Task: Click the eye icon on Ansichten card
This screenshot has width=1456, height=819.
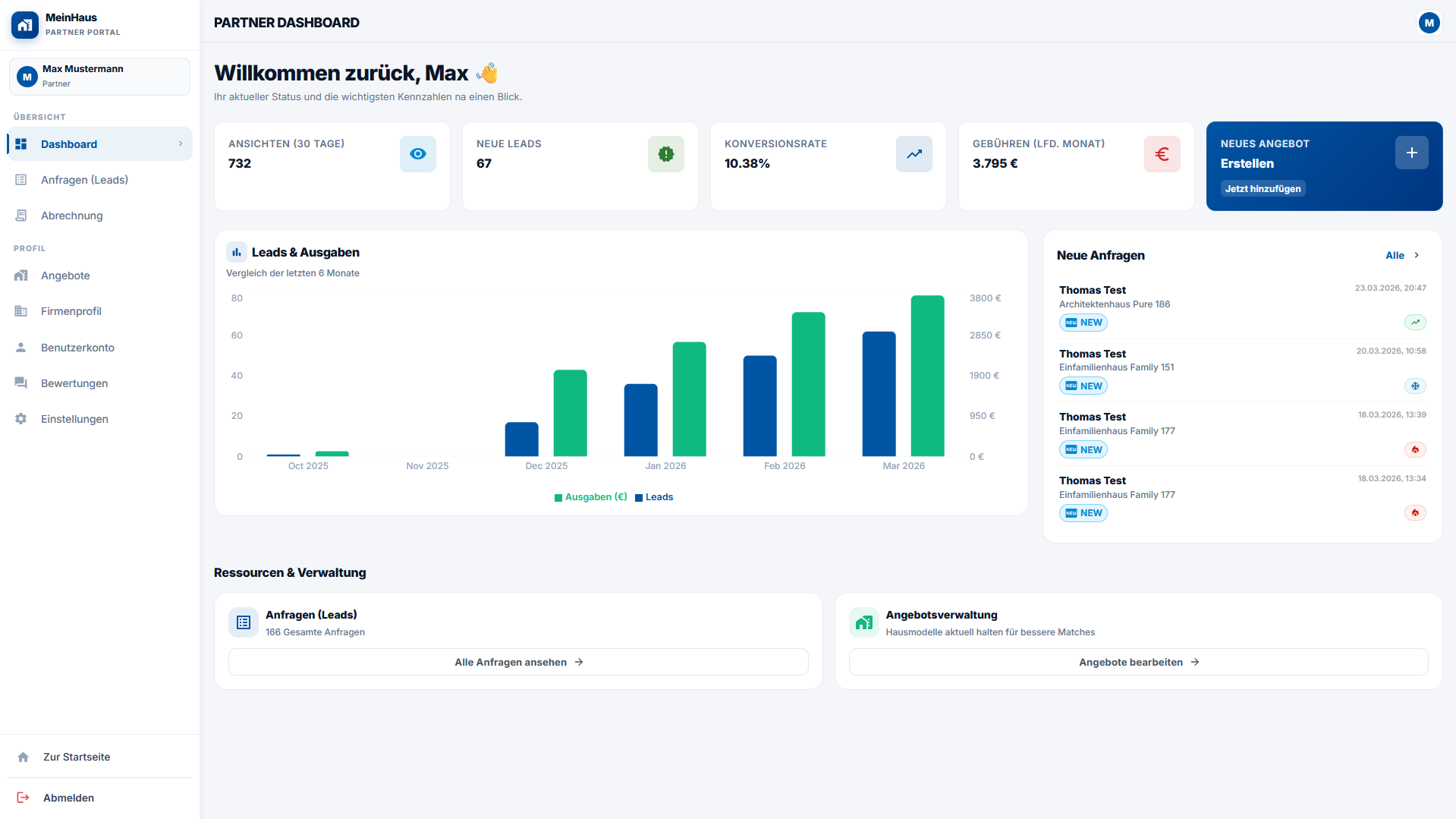Action: (x=417, y=154)
